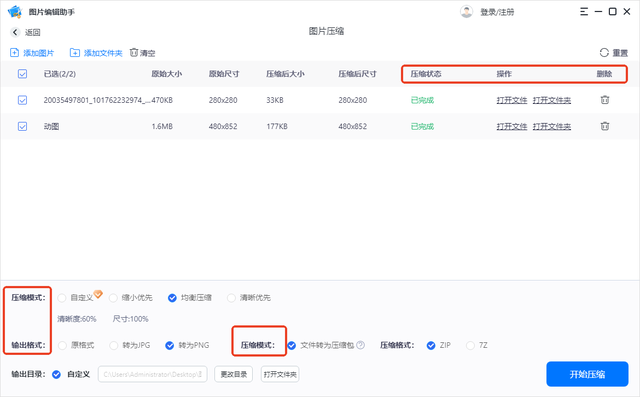Open the hamburger menu icon in title bar
Viewport: 640px width, 397px height.
[584, 11]
